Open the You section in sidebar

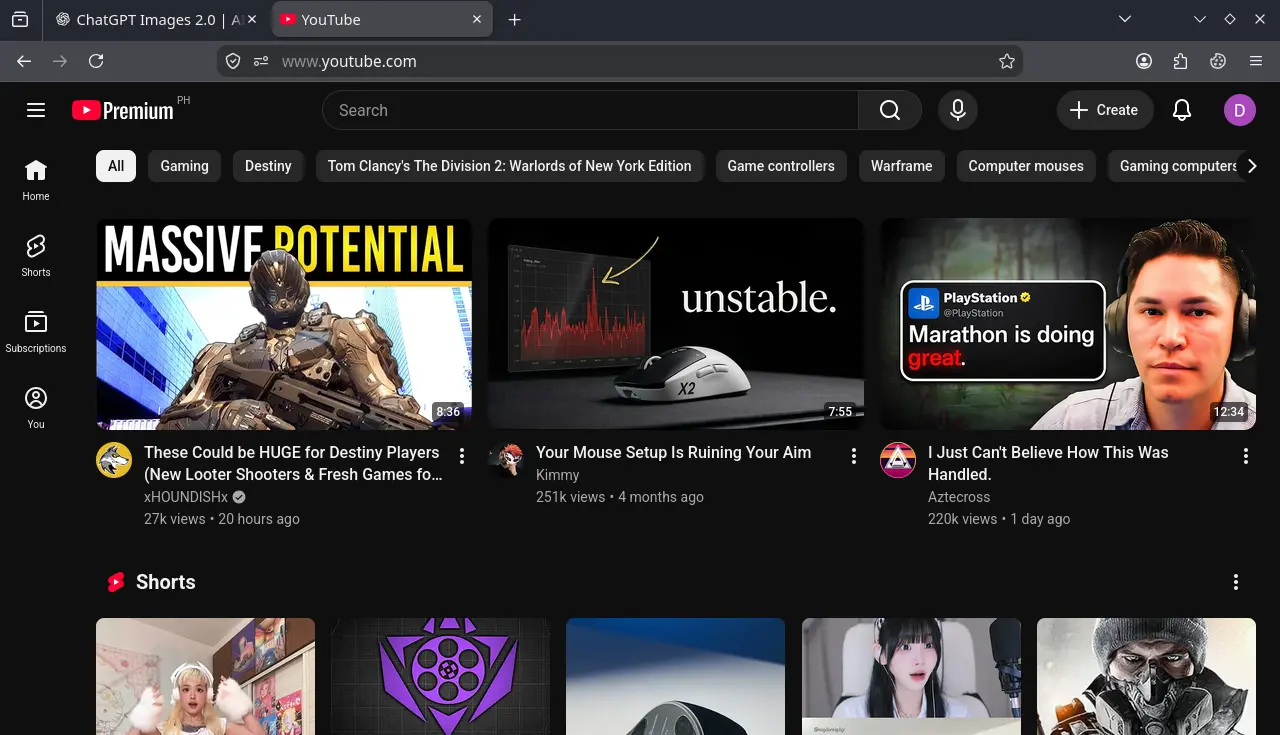point(36,408)
